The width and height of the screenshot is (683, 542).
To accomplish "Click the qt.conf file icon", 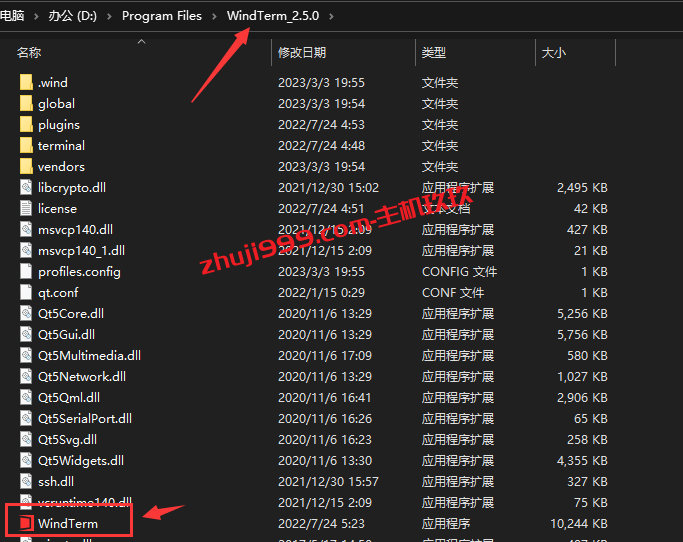I will pos(26,292).
